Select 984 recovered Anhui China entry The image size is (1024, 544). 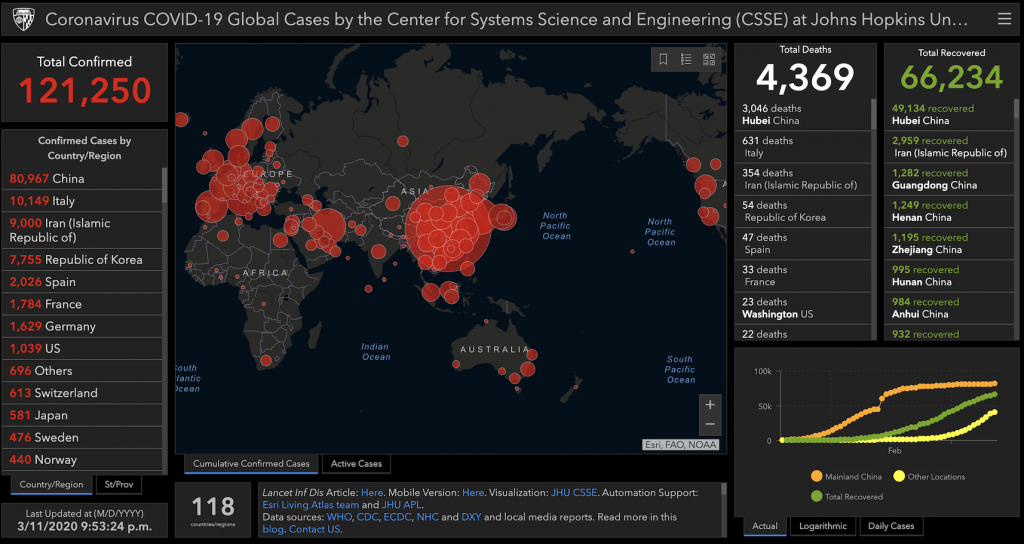[x=950, y=308]
